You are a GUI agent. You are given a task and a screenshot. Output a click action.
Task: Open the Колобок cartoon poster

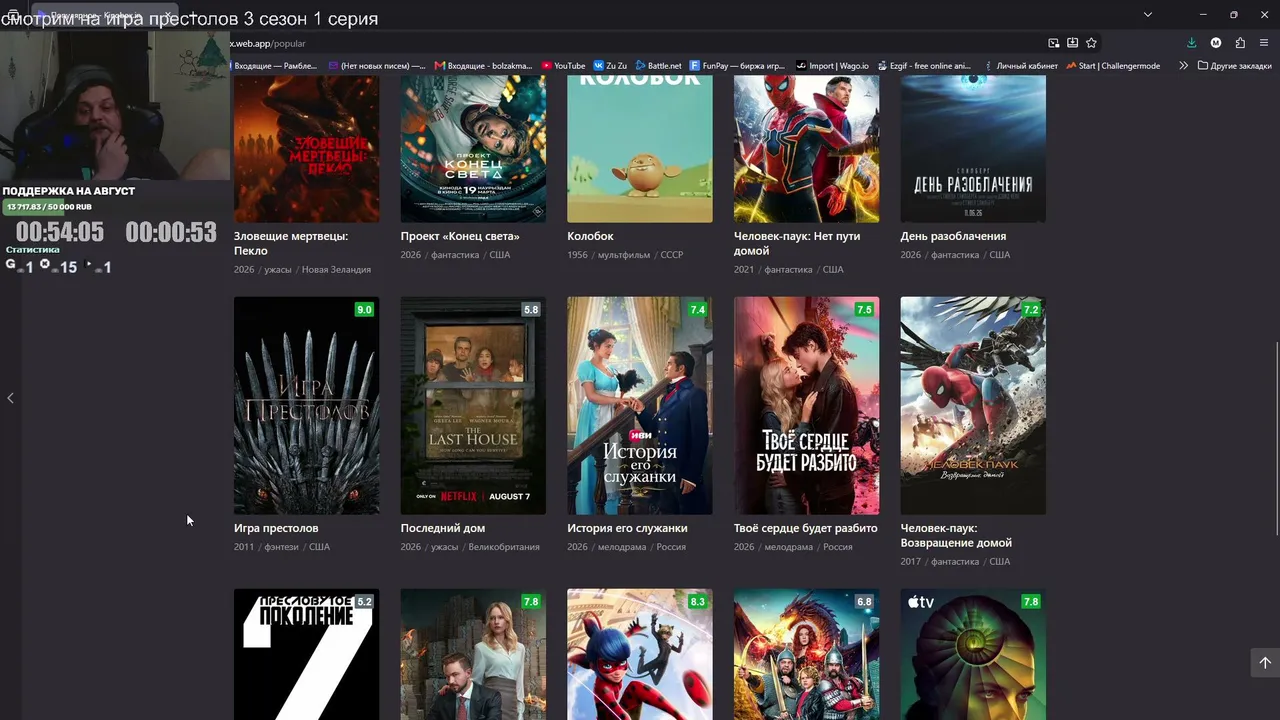point(640,148)
